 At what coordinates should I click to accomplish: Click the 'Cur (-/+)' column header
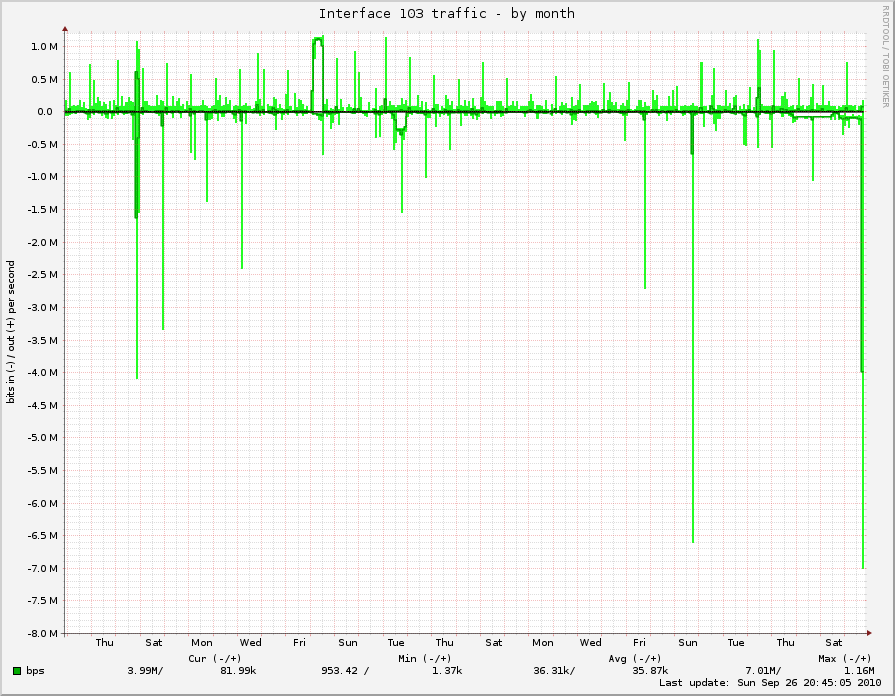tap(214, 658)
